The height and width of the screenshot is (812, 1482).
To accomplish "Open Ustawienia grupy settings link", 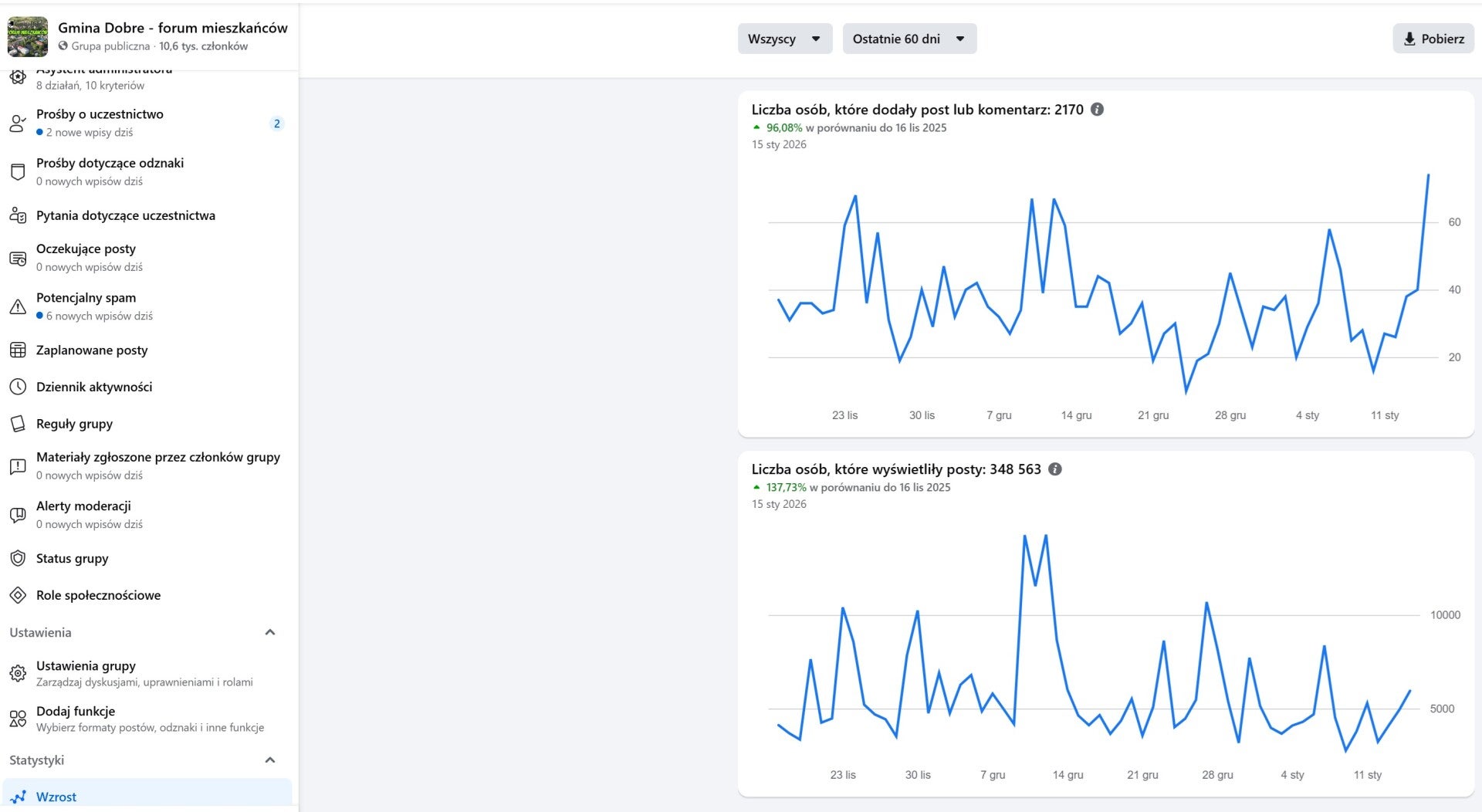I will coord(86,666).
